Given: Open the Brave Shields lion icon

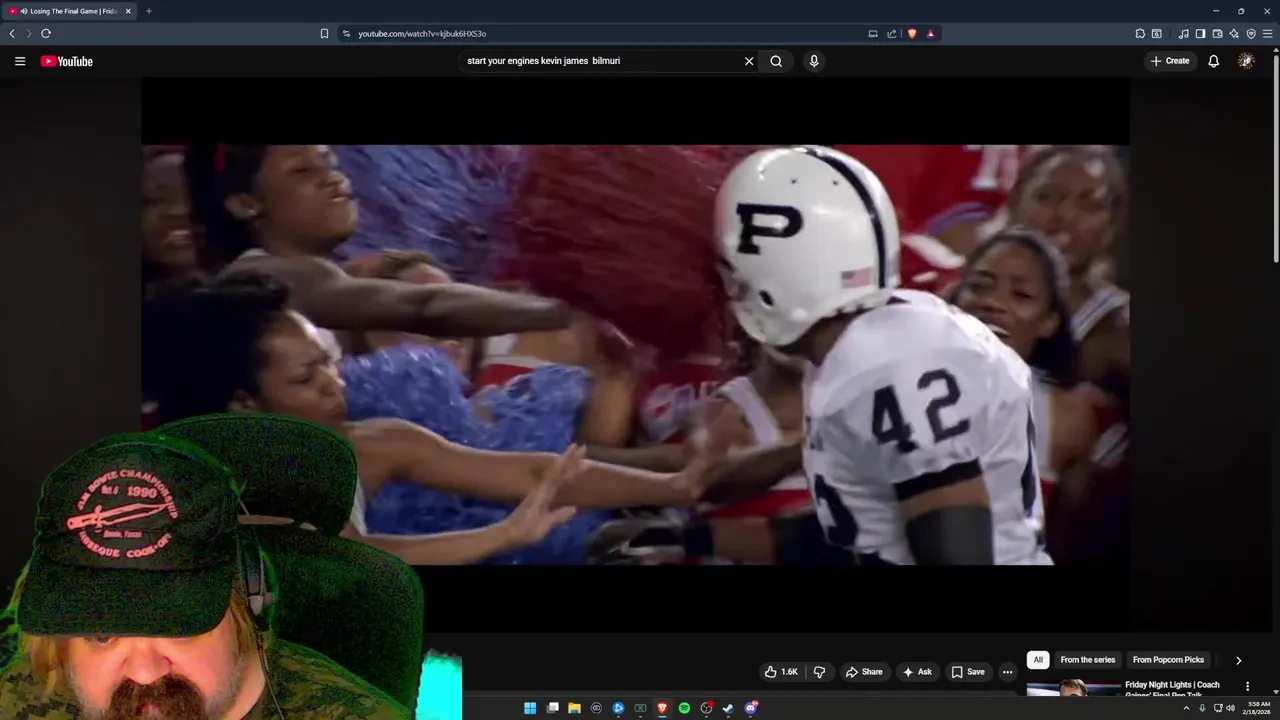Looking at the screenshot, I should click(912, 33).
